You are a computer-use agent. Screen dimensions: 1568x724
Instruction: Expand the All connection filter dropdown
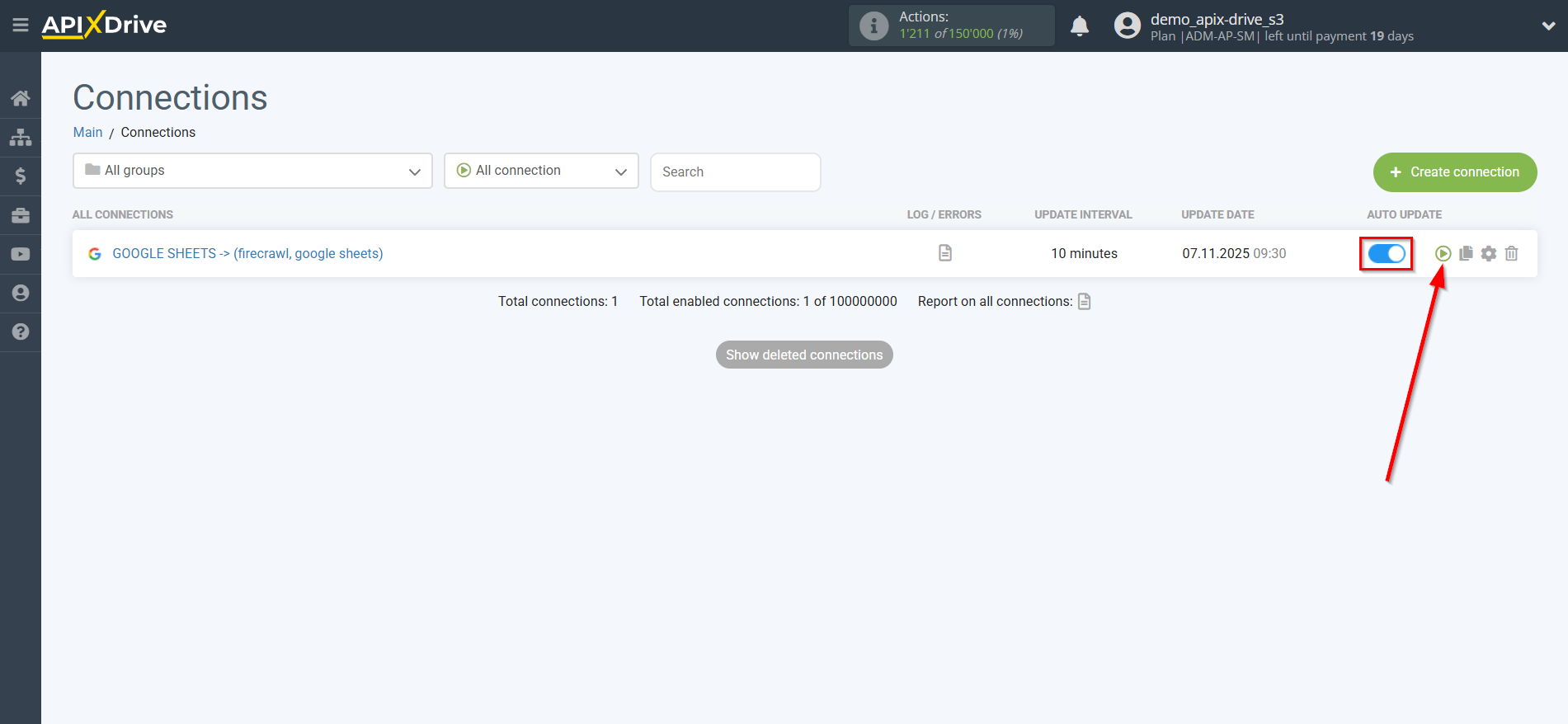(x=541, y=171)
